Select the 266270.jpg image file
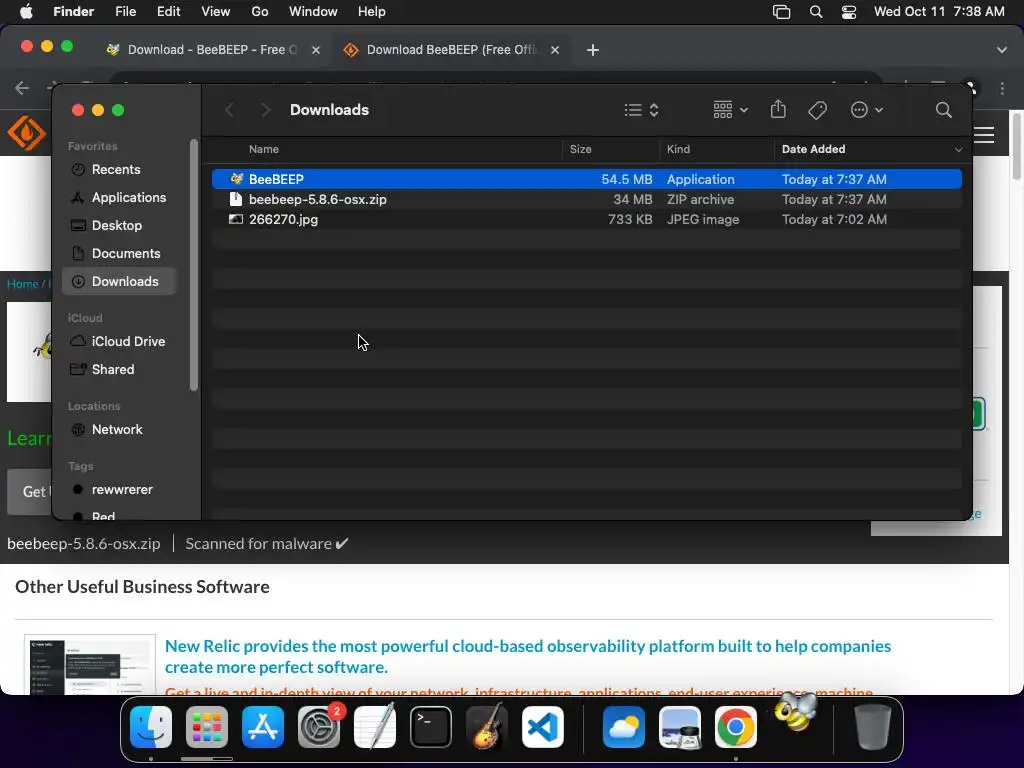Image resolution: width=1024 pixels, height=768 pixels. point(586,219)
